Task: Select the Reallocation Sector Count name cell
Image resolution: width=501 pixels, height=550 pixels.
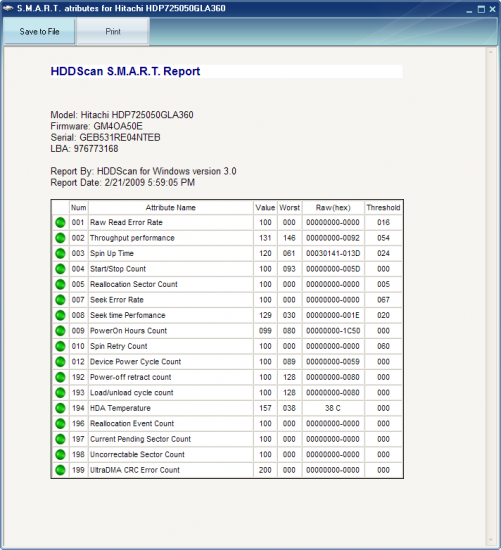Action: click(171, 284)
